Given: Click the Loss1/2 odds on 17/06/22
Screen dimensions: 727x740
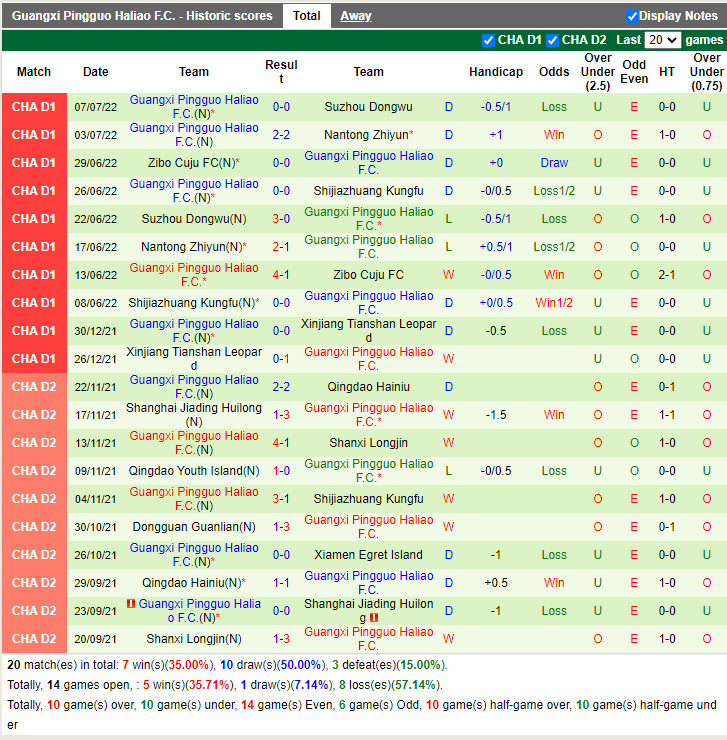Looking at the screenshot, I should pyautogui.click(x=554, y=247).
